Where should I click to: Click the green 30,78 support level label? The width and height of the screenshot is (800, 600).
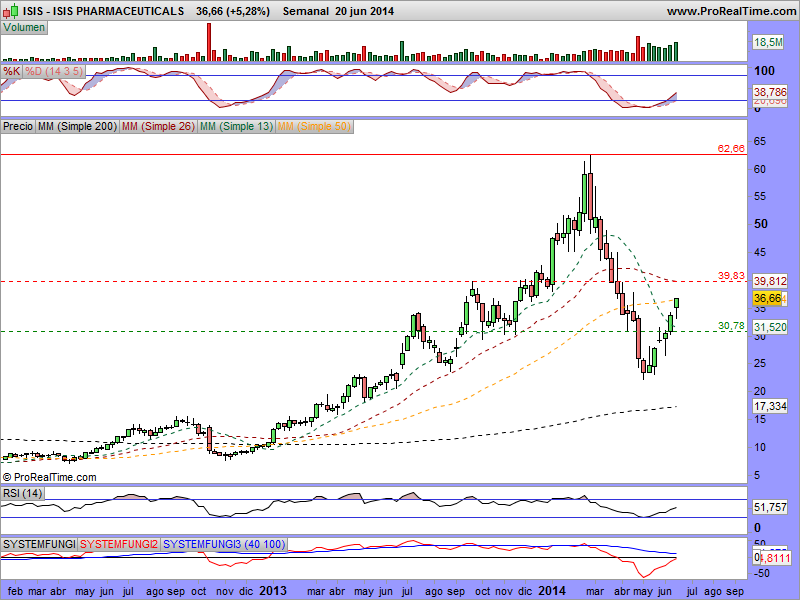[x=731, y=326]
